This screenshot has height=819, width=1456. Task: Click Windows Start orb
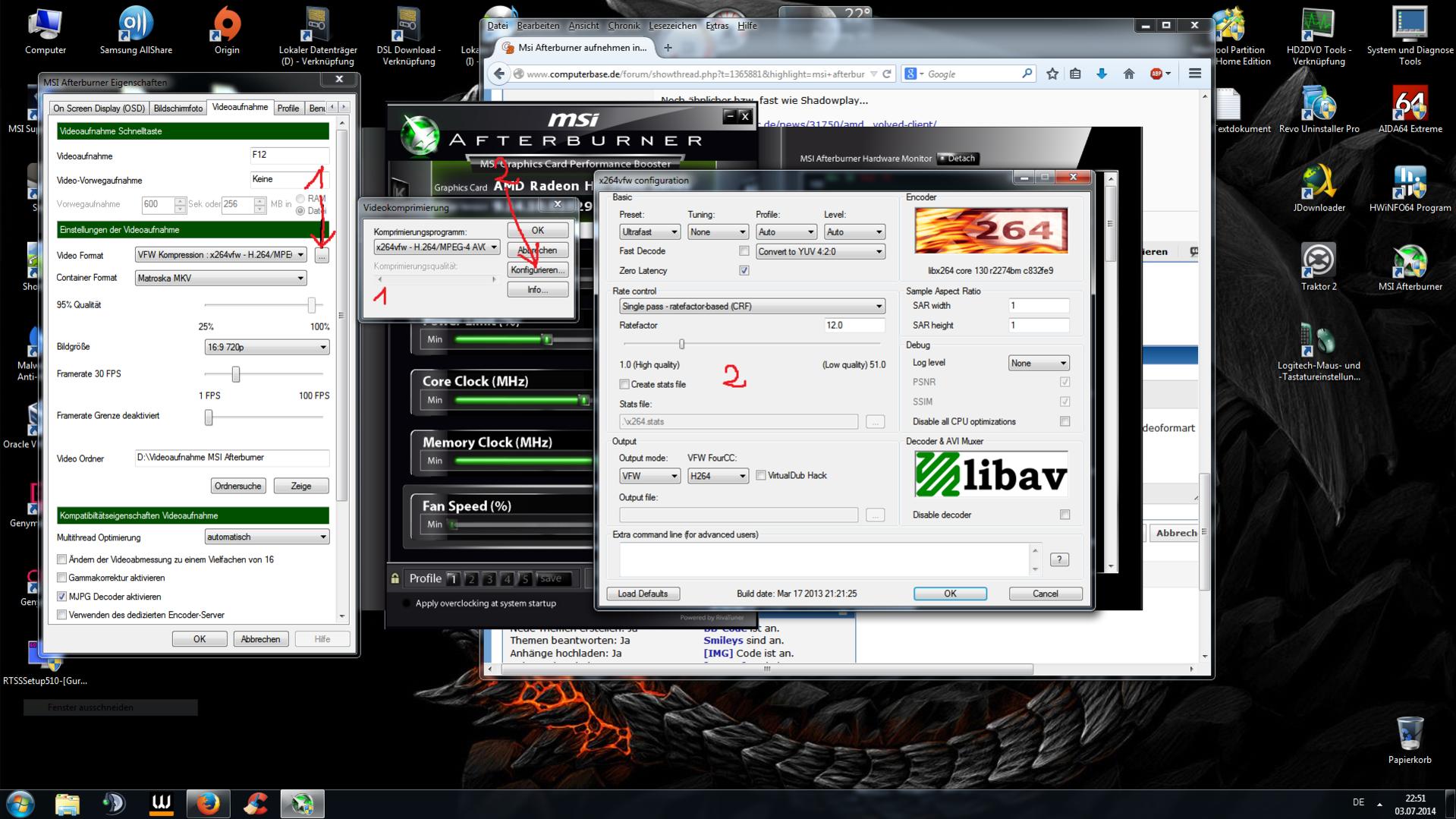(20, 803)
